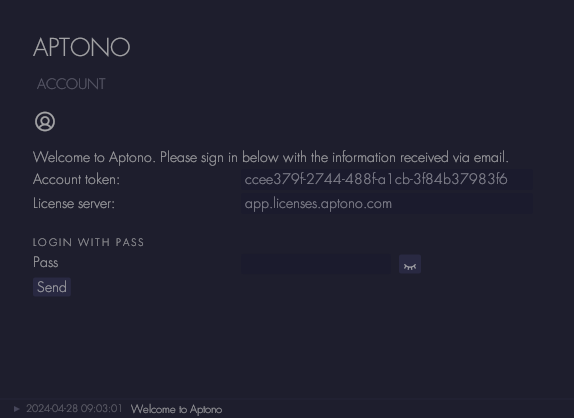
Task: Click the token value starting with ccee379f
Action: pyautogui.click(x=376, y=179)
